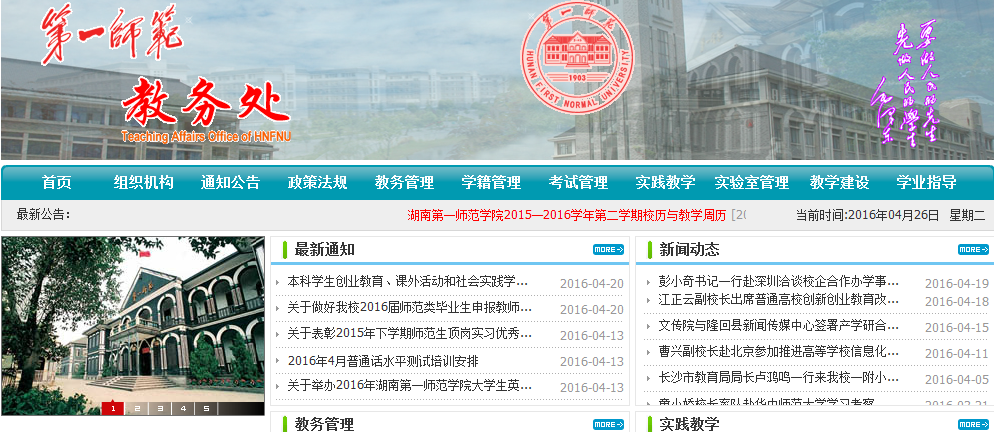This screenshot has height=432, width=994.
Task: Show slide 3 in the image carousel
Action: 160,409
